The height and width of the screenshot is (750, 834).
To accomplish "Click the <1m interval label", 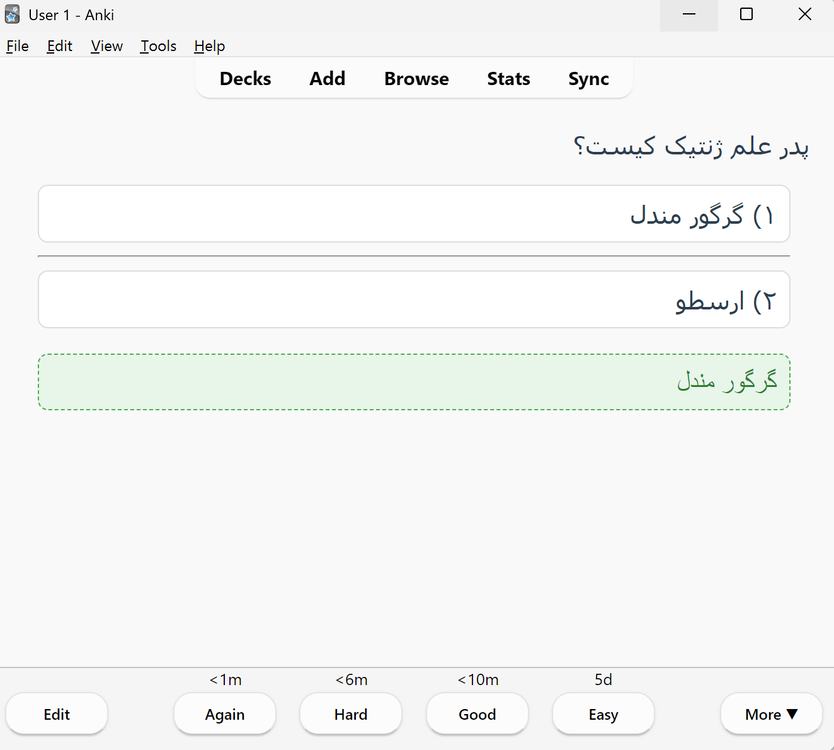I will click(x=226, y=680).
